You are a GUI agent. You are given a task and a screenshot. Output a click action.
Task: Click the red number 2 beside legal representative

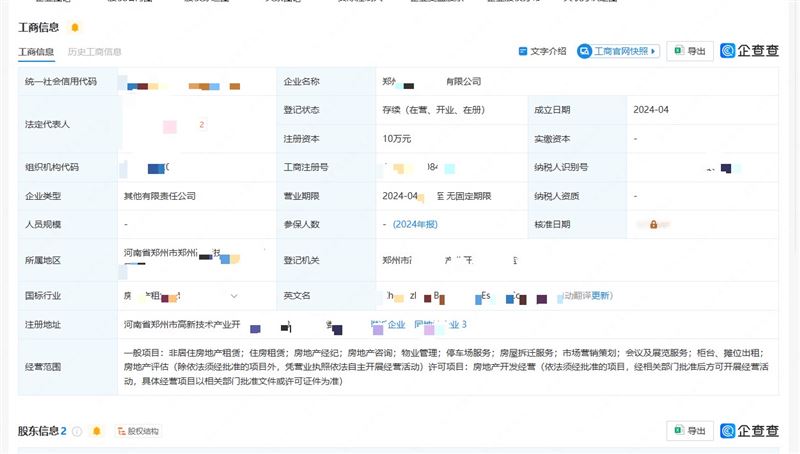(x=202, y=124)
